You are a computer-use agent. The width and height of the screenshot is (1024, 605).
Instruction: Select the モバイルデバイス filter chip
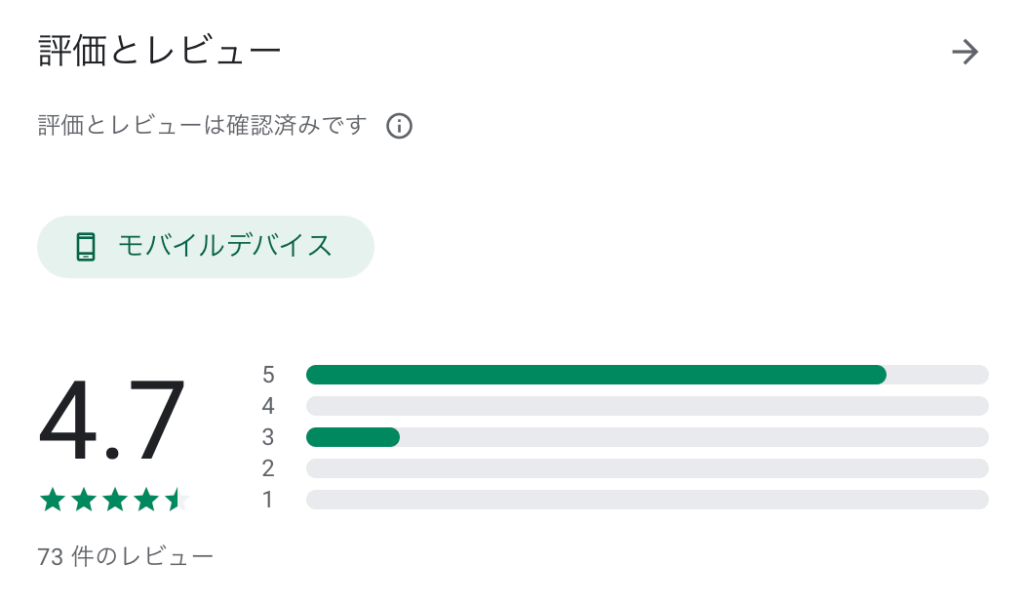click(x=205, y=247)
